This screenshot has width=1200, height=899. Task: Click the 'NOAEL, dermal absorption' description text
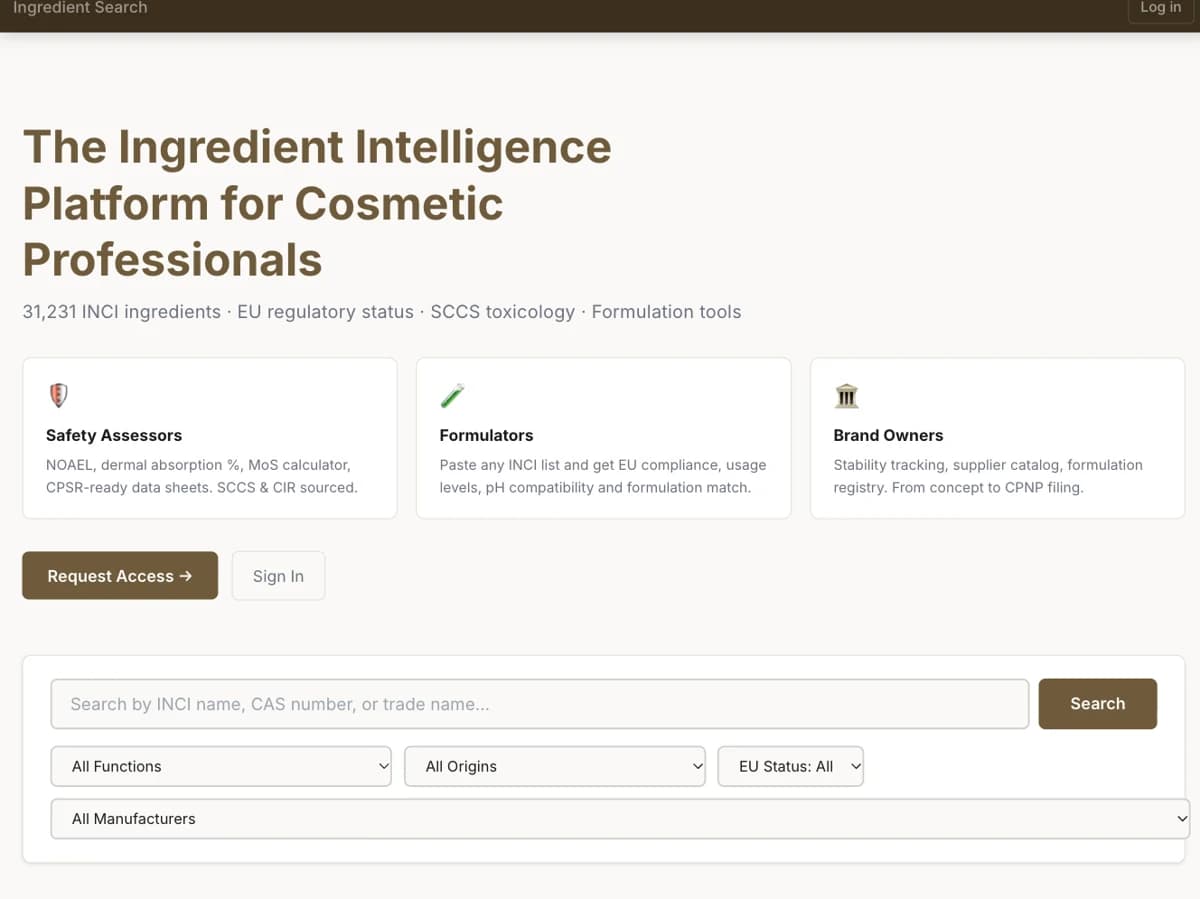pos(201,476)
